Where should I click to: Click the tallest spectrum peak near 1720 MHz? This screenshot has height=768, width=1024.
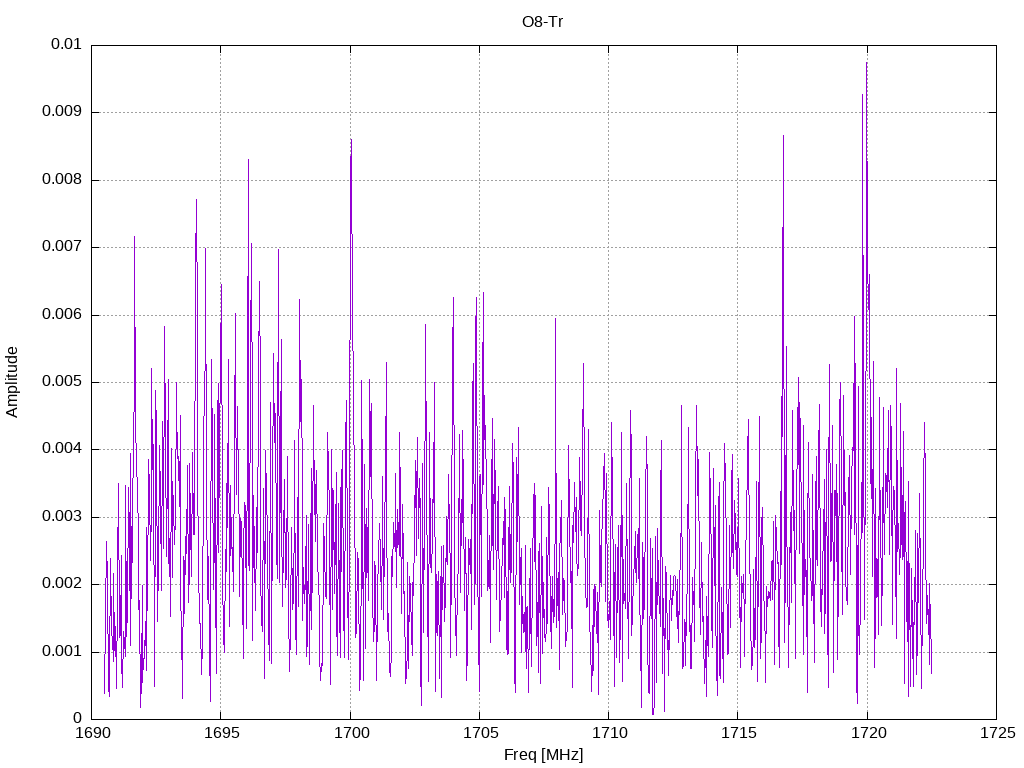click(867, 63)
